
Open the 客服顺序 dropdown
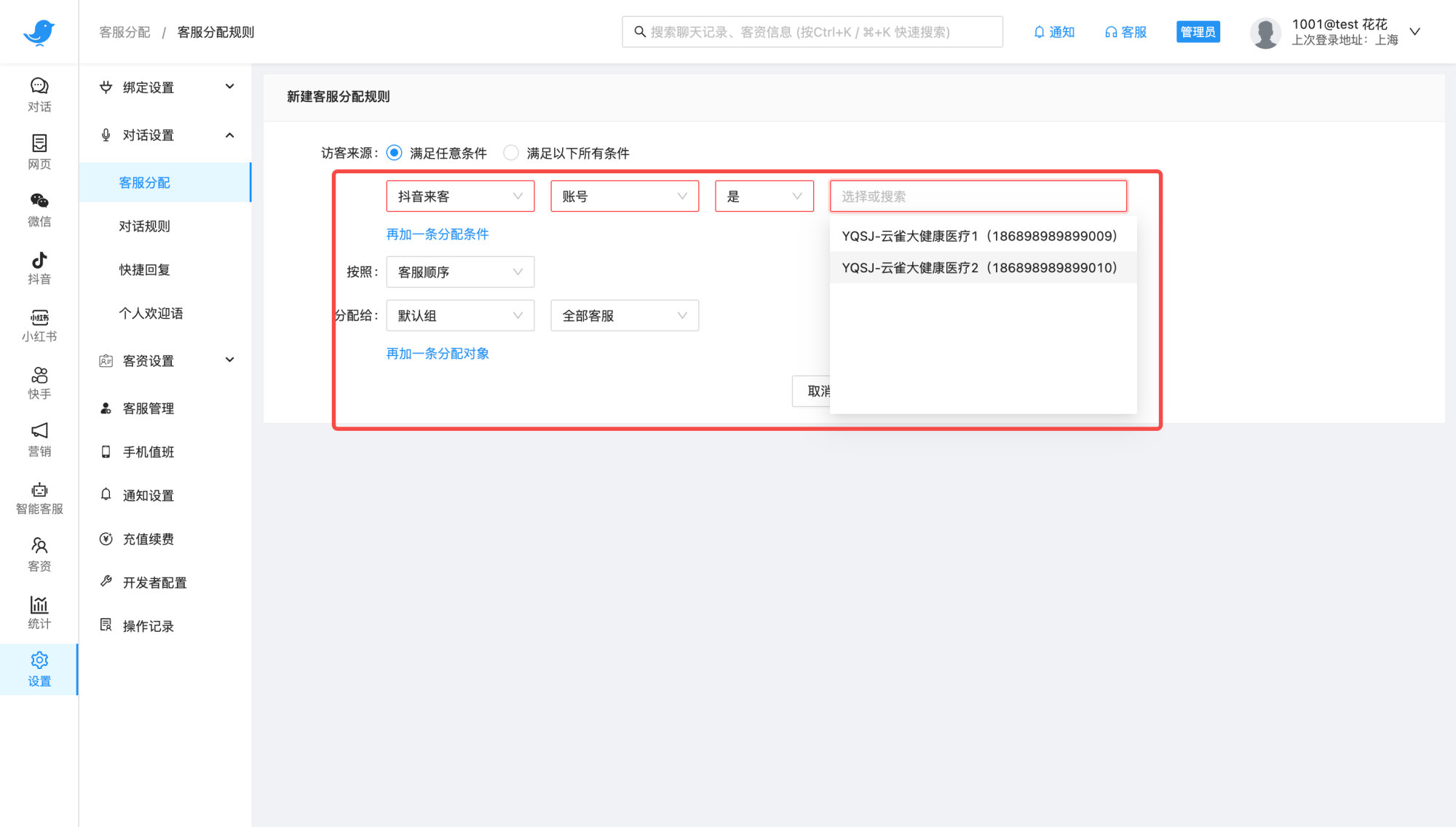[x=460, y=272]
